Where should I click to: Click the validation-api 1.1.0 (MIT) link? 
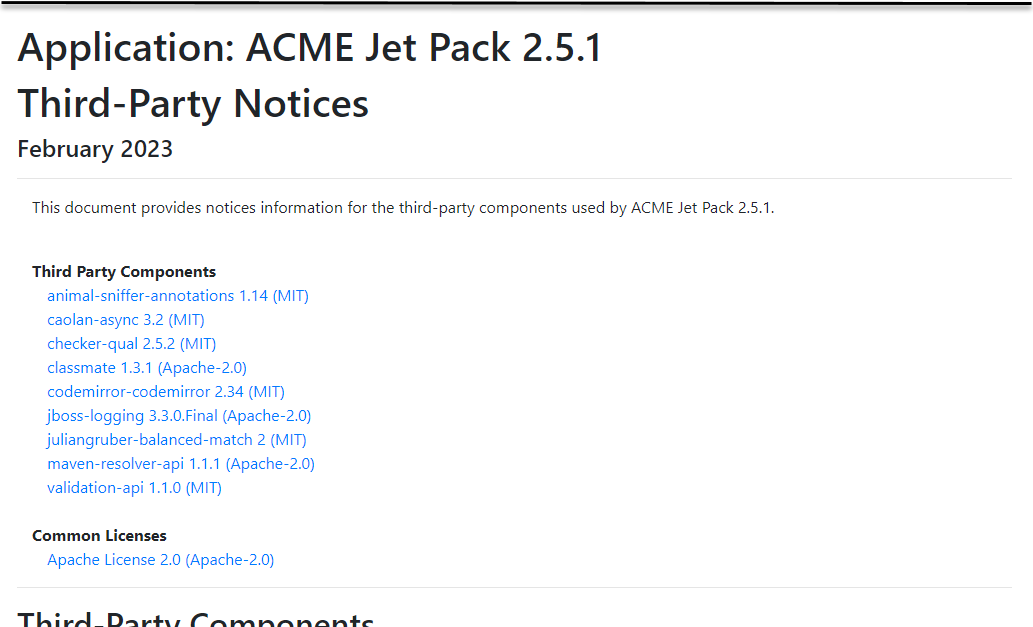[134, 488]
